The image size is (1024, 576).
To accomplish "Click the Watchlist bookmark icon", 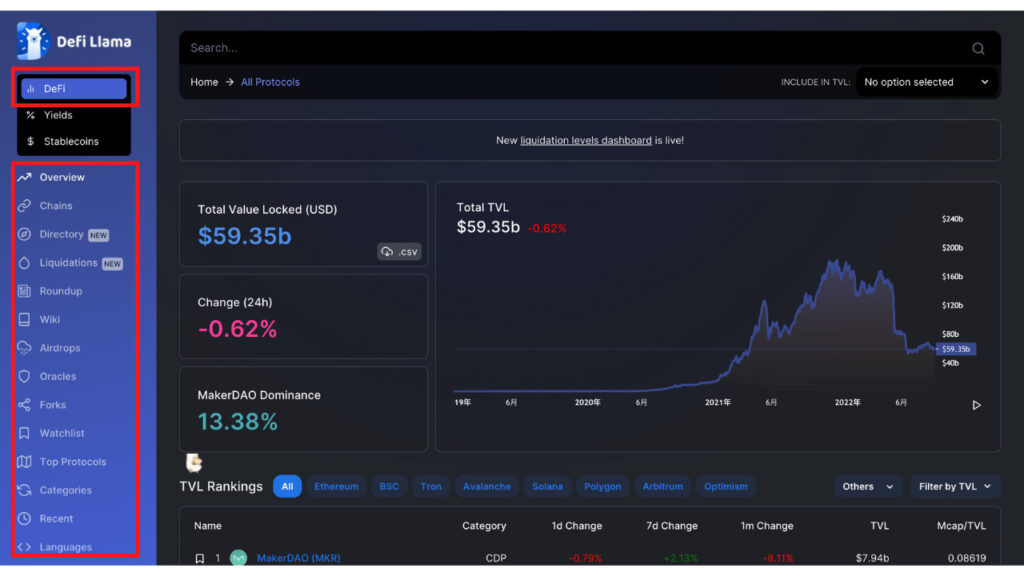I will point(24,433).
